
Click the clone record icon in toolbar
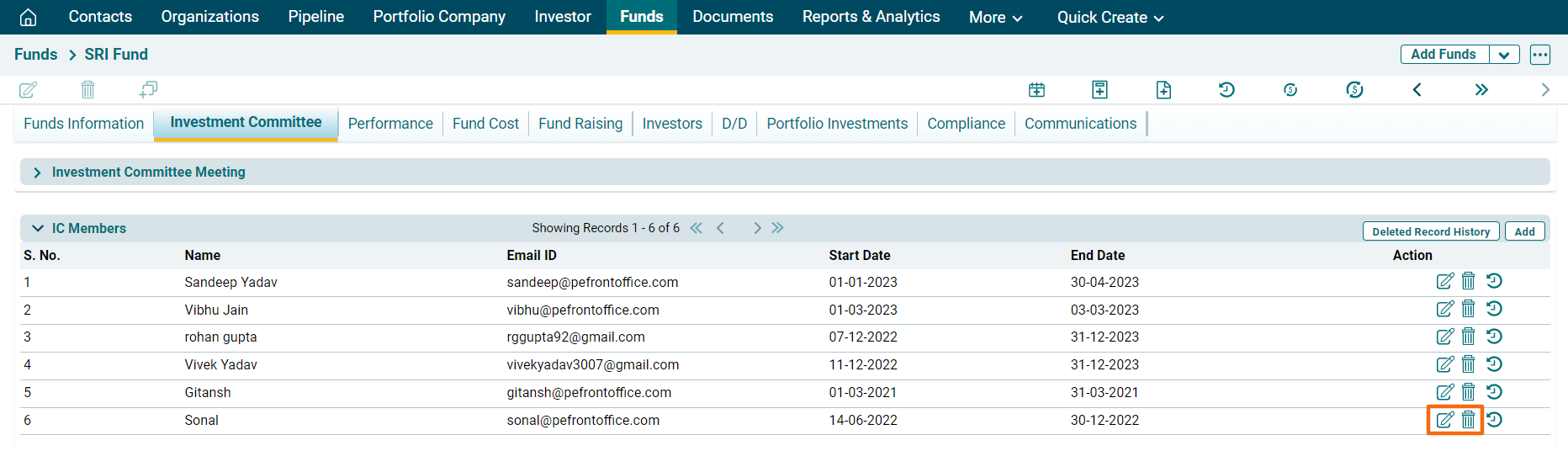[149, 89]
